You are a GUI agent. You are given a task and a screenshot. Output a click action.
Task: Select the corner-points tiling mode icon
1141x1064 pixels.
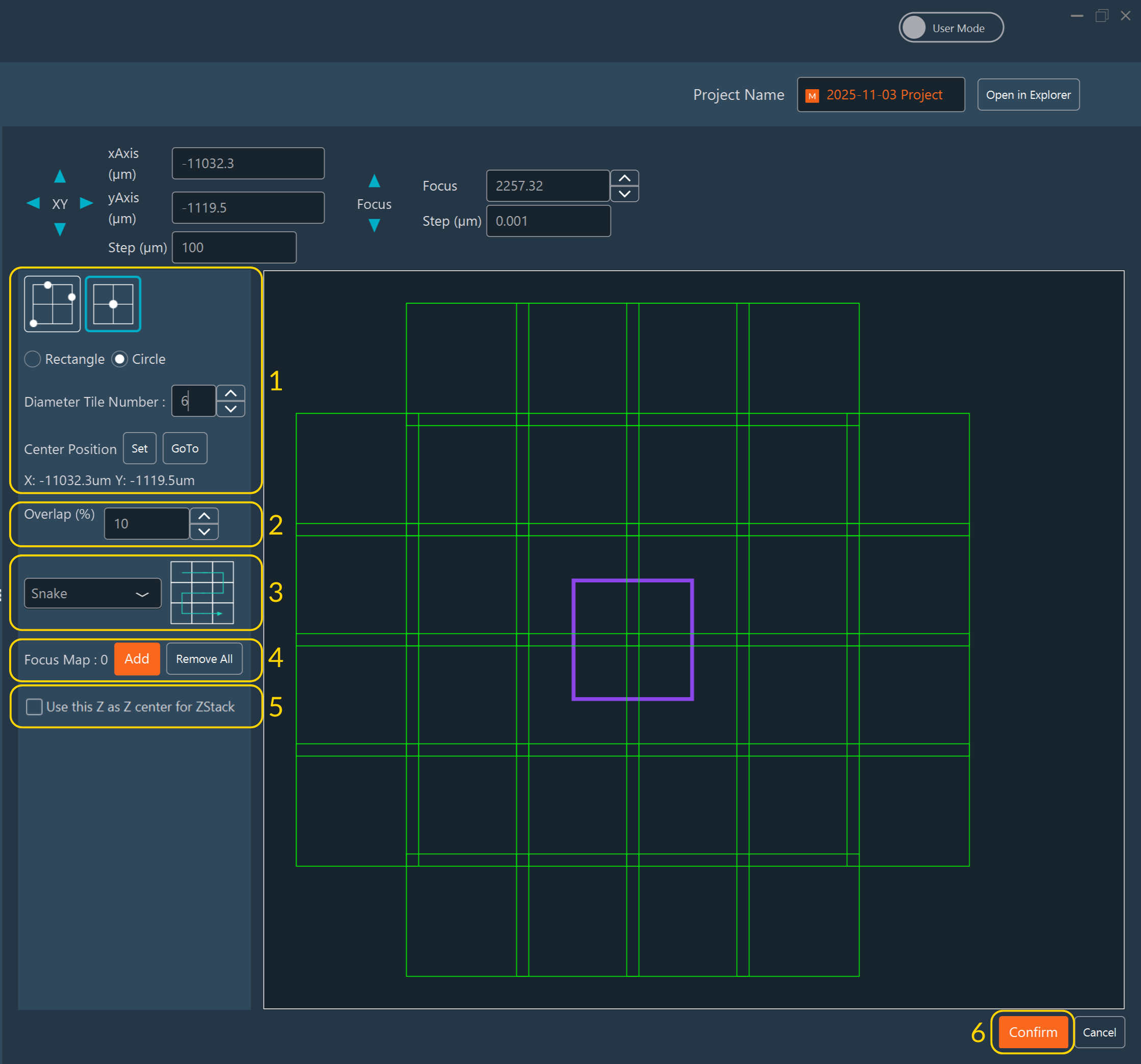pyautogui.click(x=52, y=304)
